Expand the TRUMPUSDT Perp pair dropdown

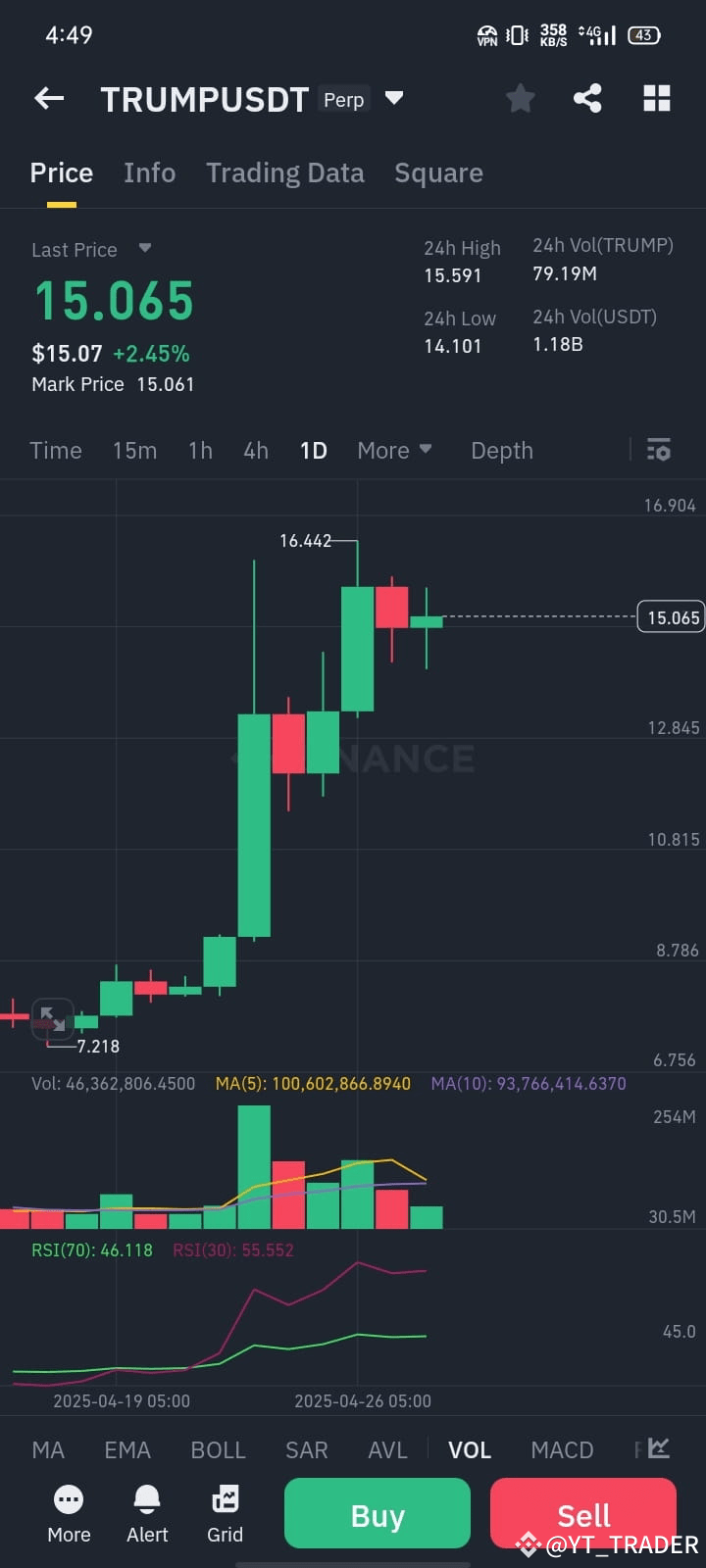click(x=394, y=98)
